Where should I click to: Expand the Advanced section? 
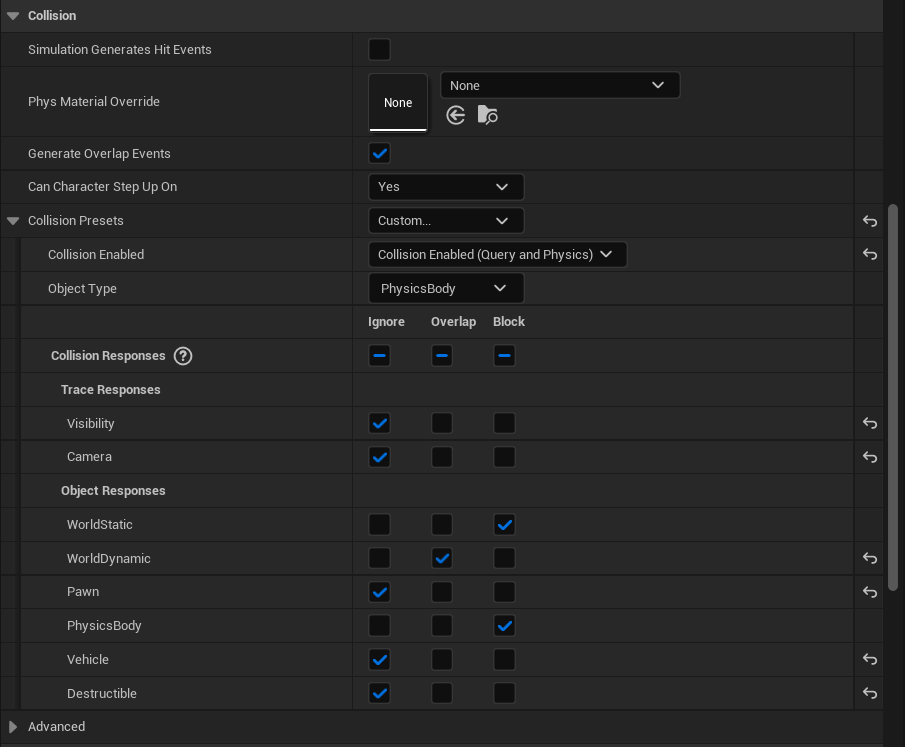(x=12, y=726)
